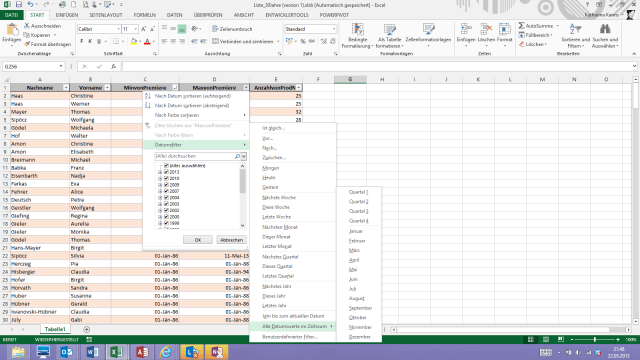Open the MaxvonPremiere filter dropdown

(246, 88)
